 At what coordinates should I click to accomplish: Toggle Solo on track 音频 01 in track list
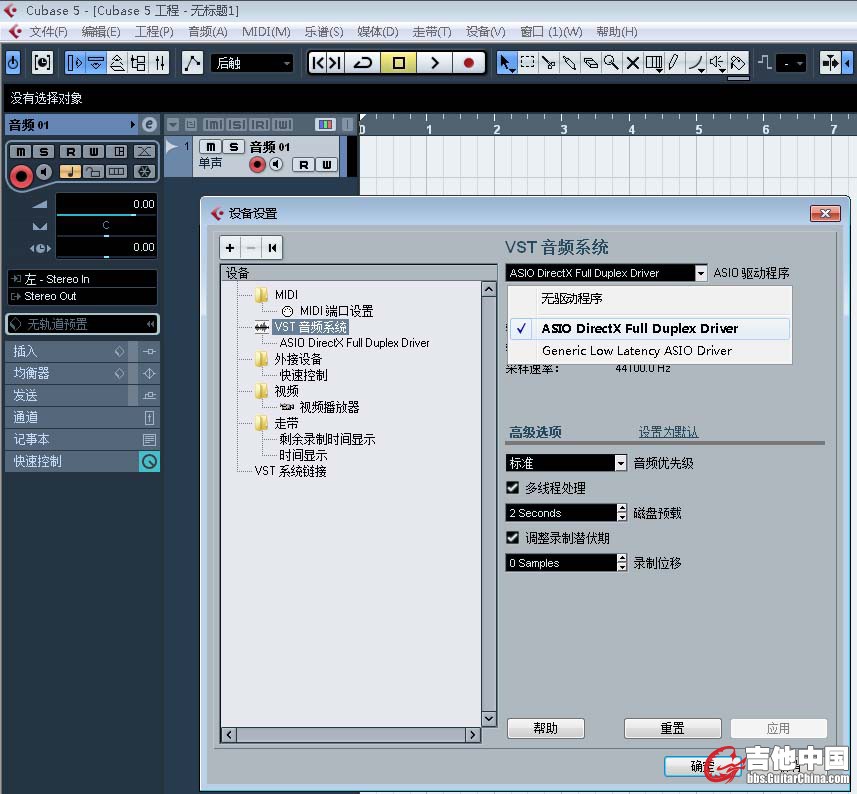point(233,147)
